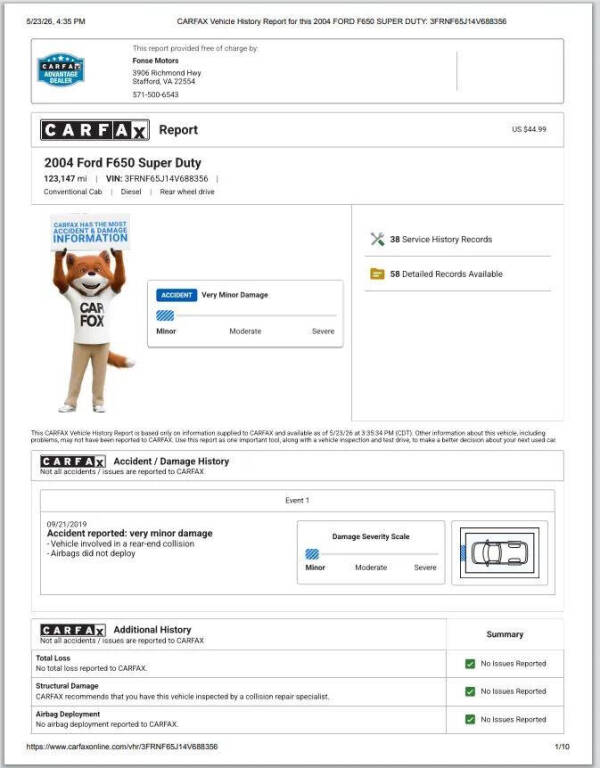Select the Event 1 header
600x768 pixels.
click(x=297, y=501)
